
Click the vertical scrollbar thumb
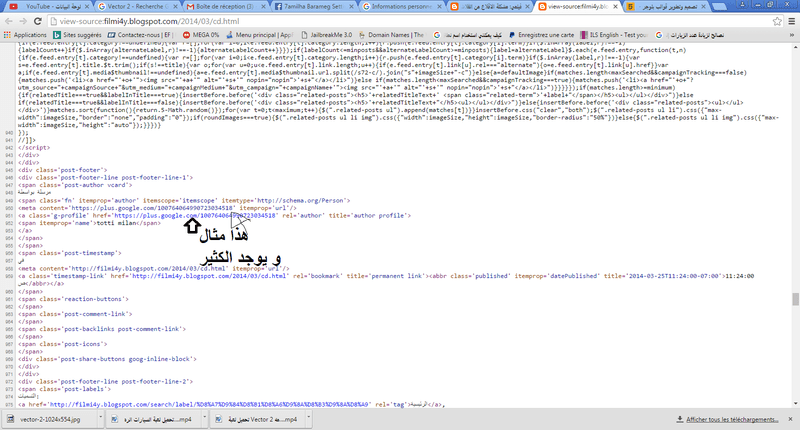(795, 299)
